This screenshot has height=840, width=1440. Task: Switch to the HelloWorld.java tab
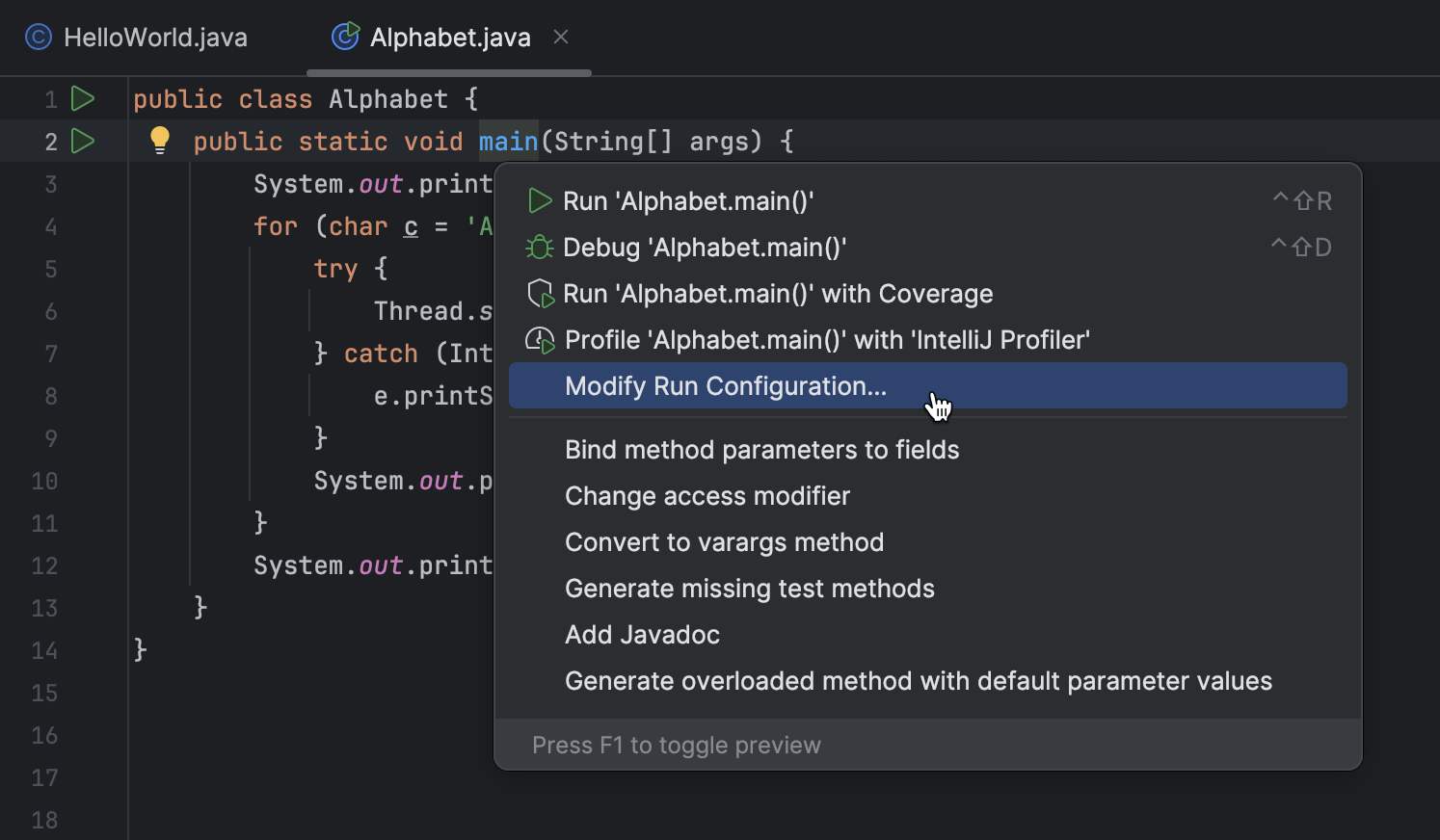pyautogui.click(x=154, y=37)
